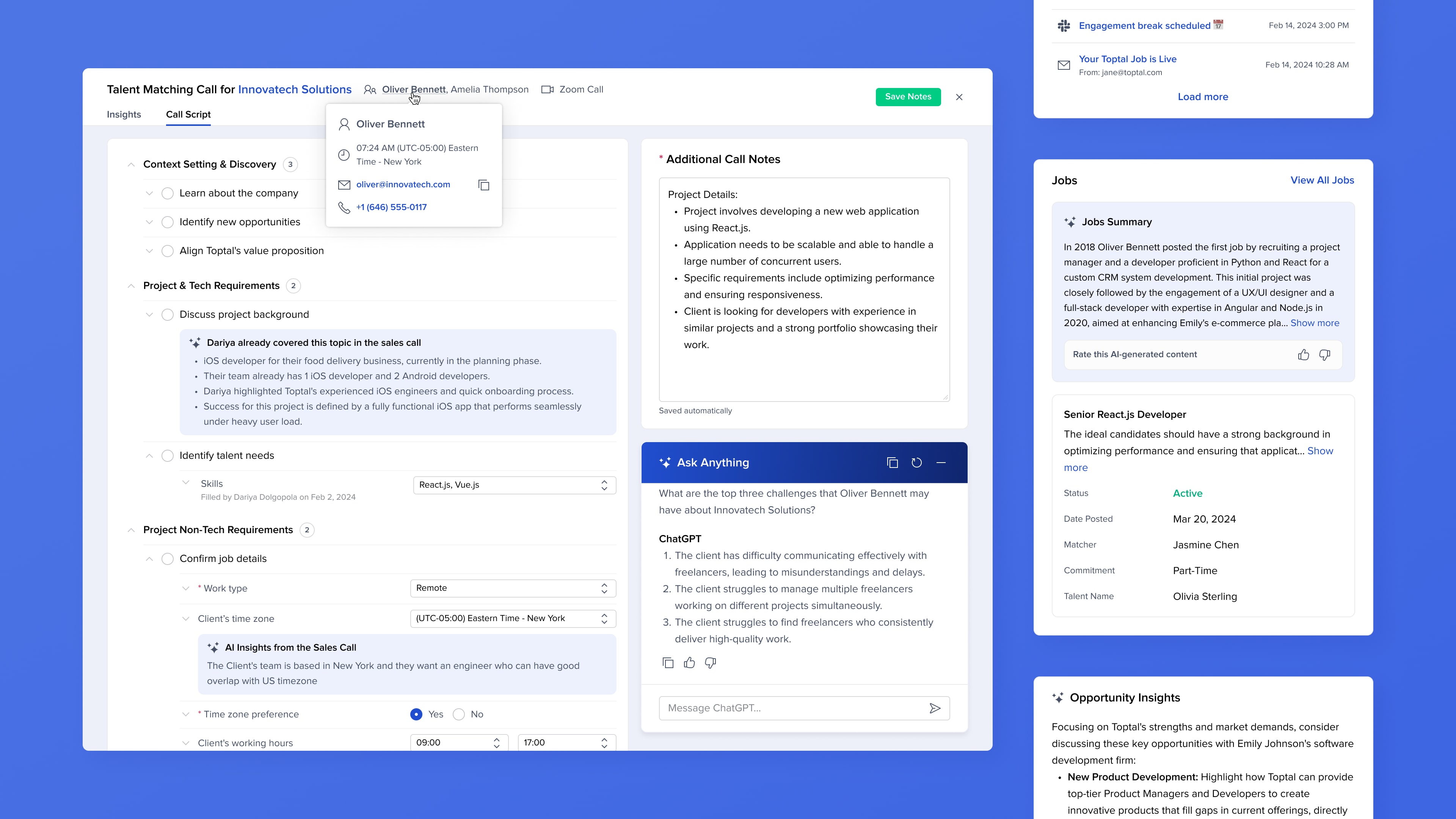The width and height of the screenshot is (1456, 819).
Task: Mark 'Learn about the company' as done
Action: (167, 193)
